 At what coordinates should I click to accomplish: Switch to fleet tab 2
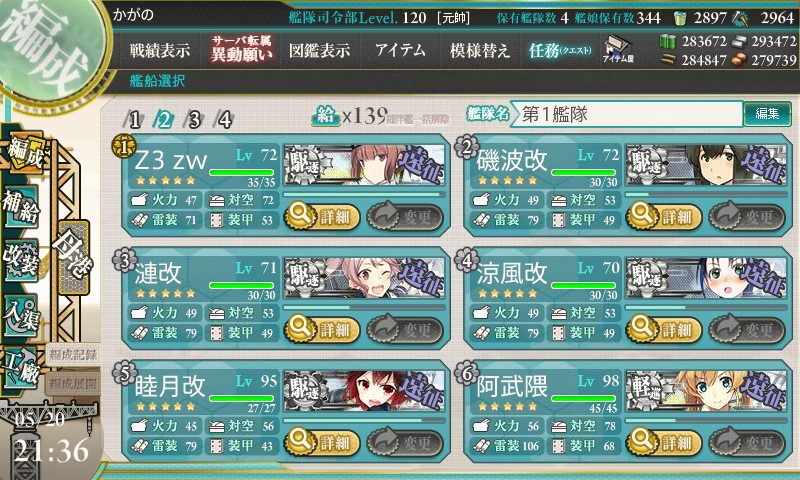[164, 119]
